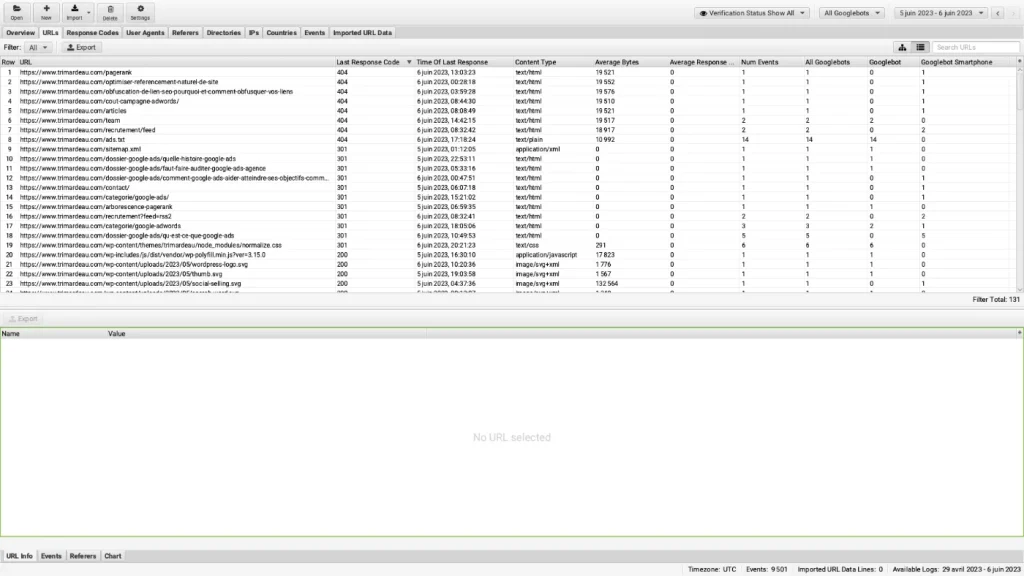Select the row for normalize.css
The image size is (1024, 576).
pyautogui.click(x=509, y=246)
